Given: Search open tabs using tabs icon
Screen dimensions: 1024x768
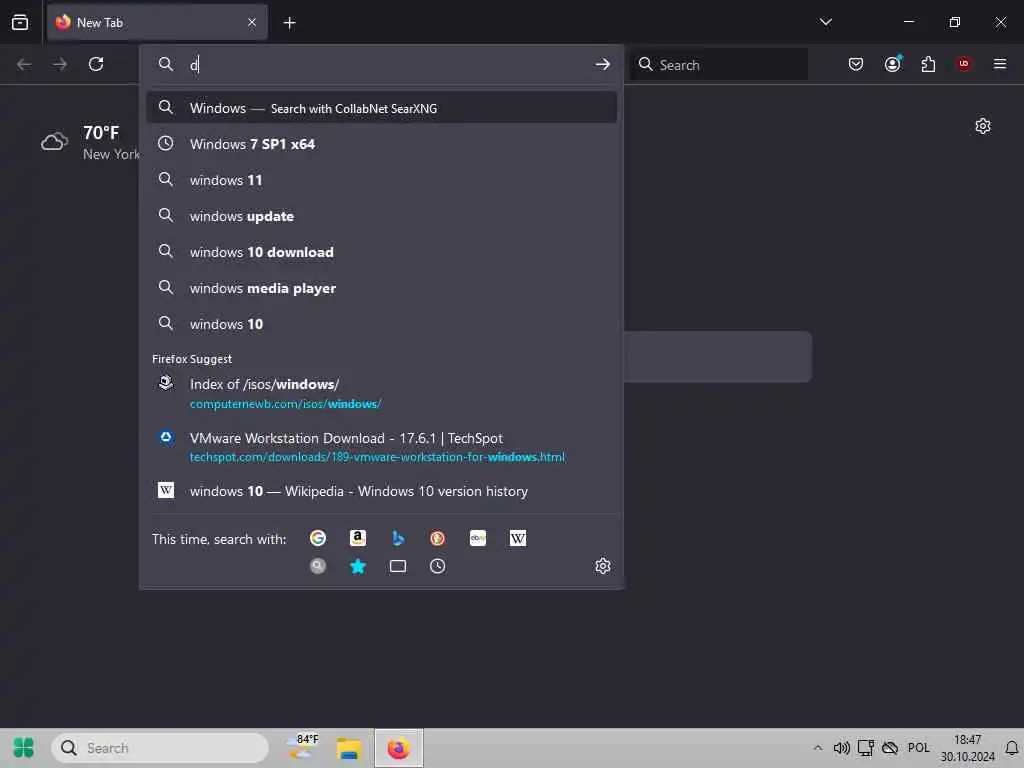Looking at the screenshot, I should point(398,566).
